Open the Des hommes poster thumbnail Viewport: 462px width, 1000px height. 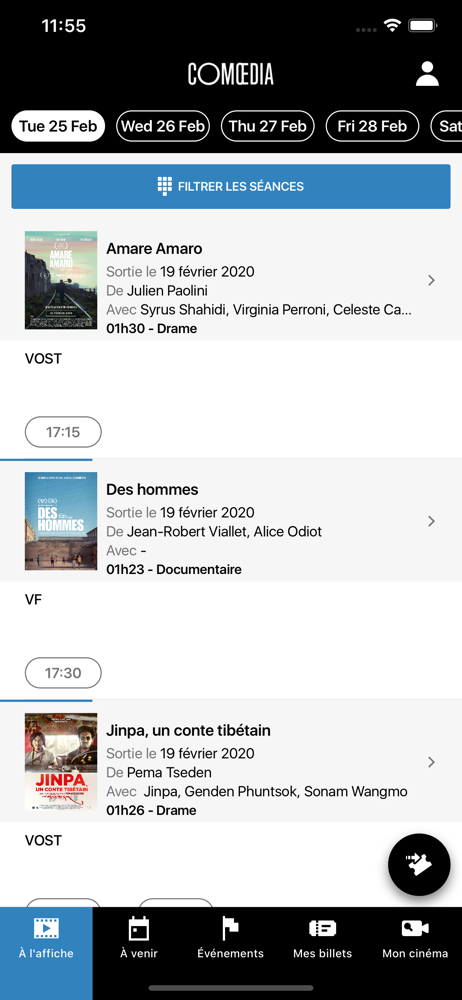tap(61, 521)
